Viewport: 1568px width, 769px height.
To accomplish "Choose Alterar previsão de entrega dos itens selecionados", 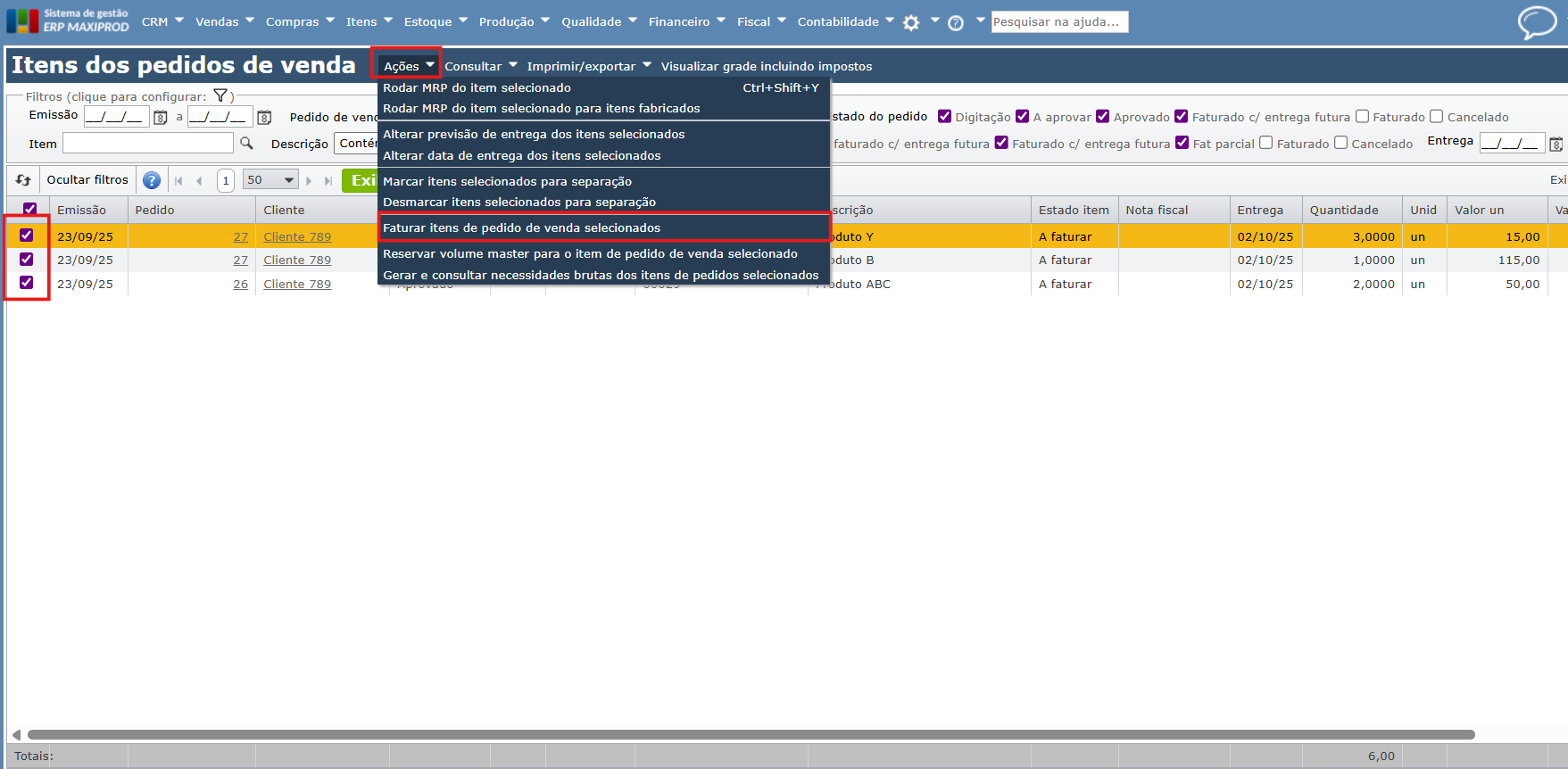I will point(604,134).
